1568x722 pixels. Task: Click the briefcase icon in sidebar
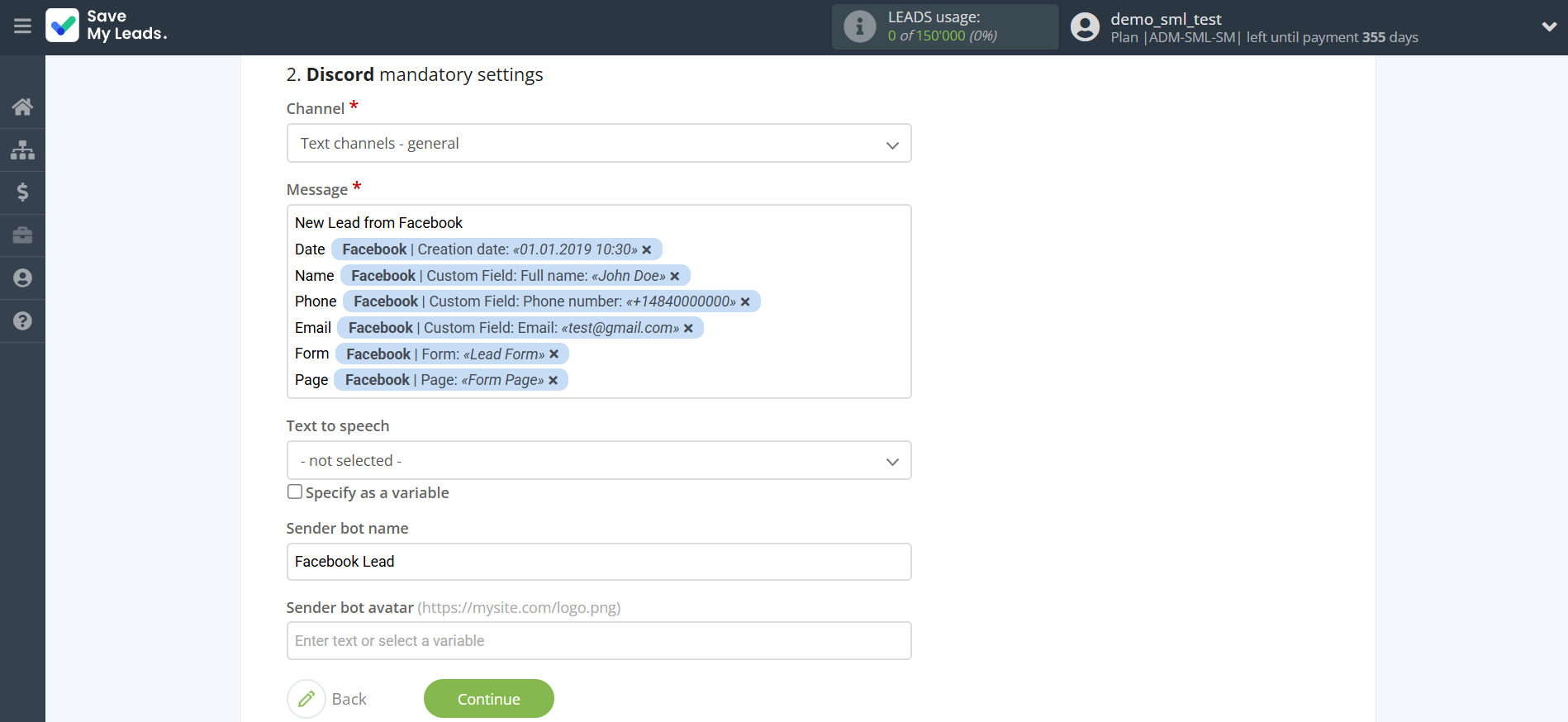point(22,235)
